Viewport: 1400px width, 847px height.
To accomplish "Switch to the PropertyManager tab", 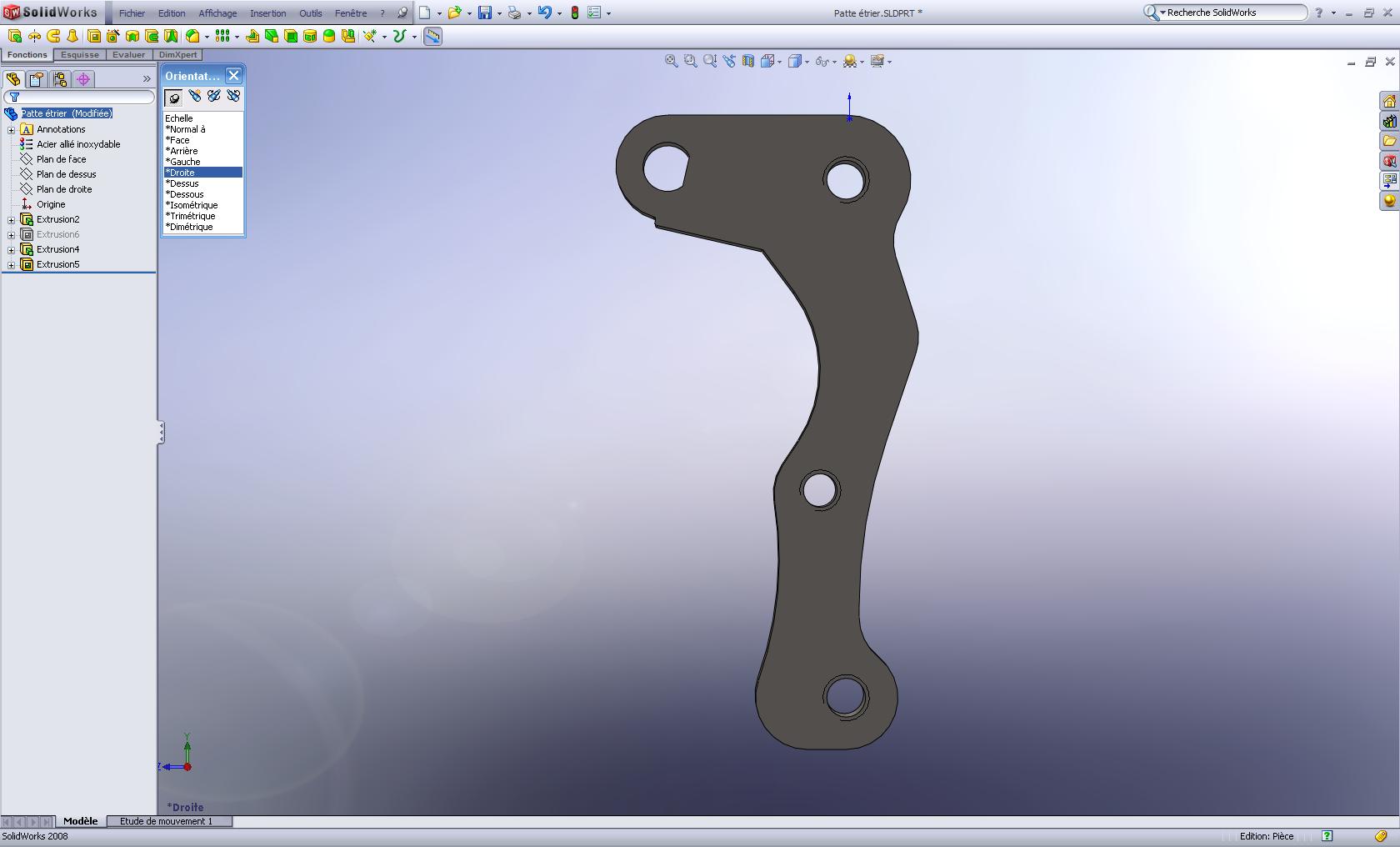I will [x=36, y=79].
